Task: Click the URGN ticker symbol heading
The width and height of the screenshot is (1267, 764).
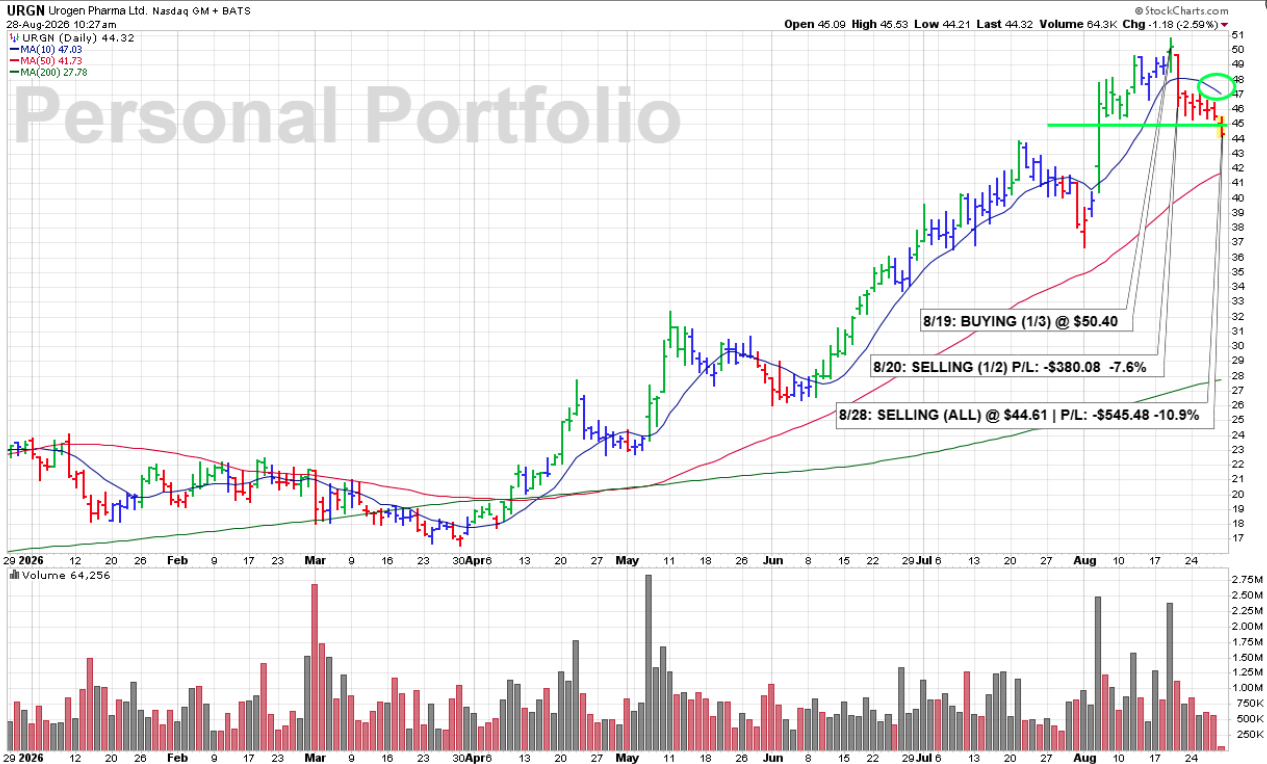Action: point(27,9)
